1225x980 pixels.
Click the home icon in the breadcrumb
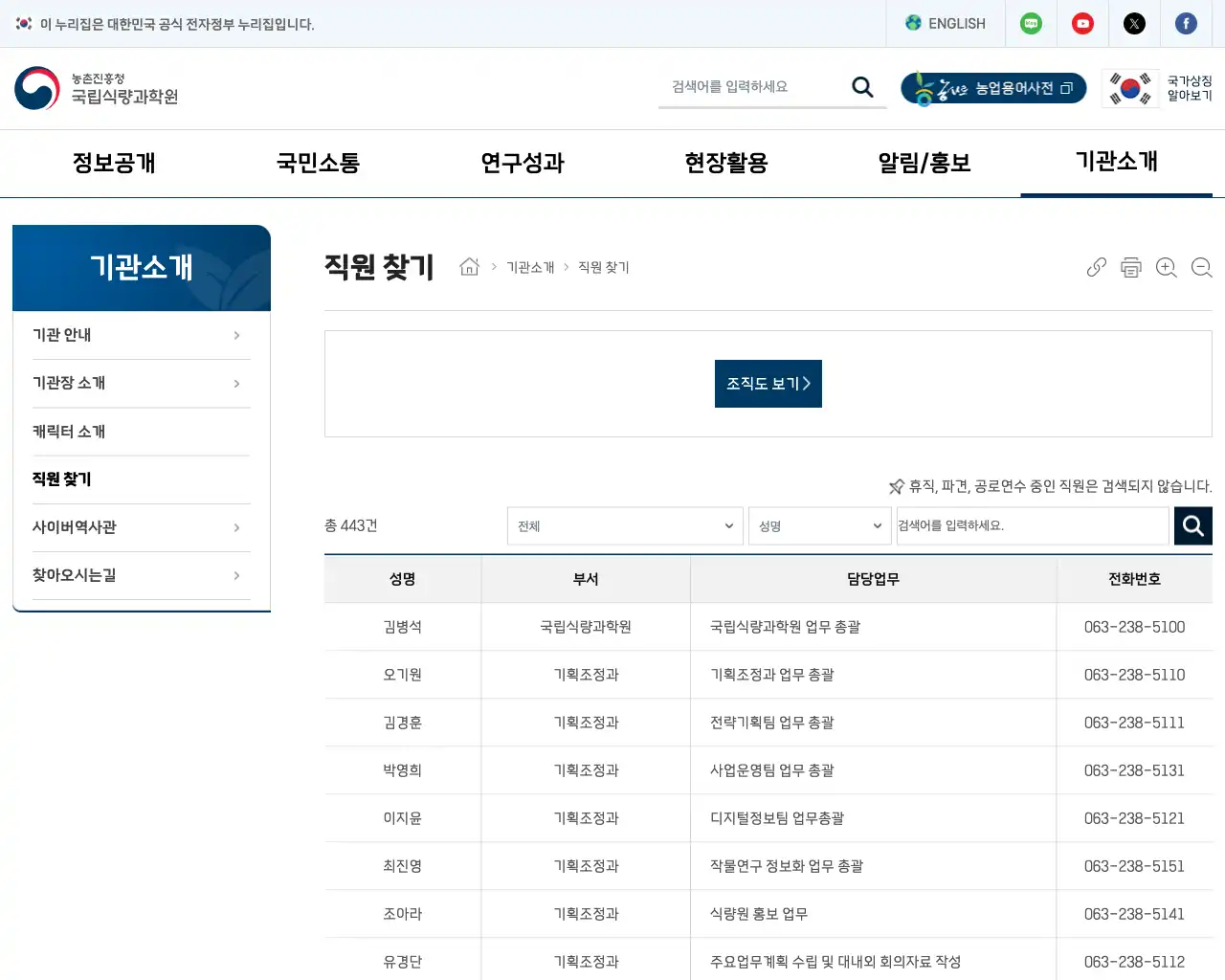469,267
